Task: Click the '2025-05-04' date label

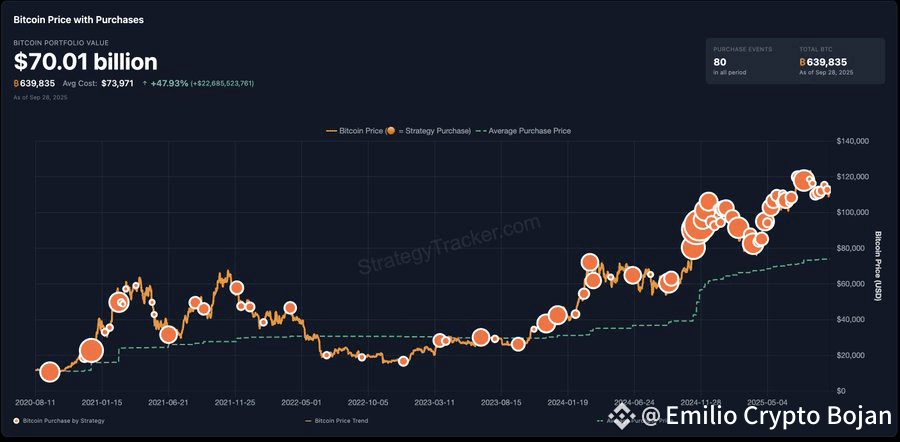Action: pos(767,402)
